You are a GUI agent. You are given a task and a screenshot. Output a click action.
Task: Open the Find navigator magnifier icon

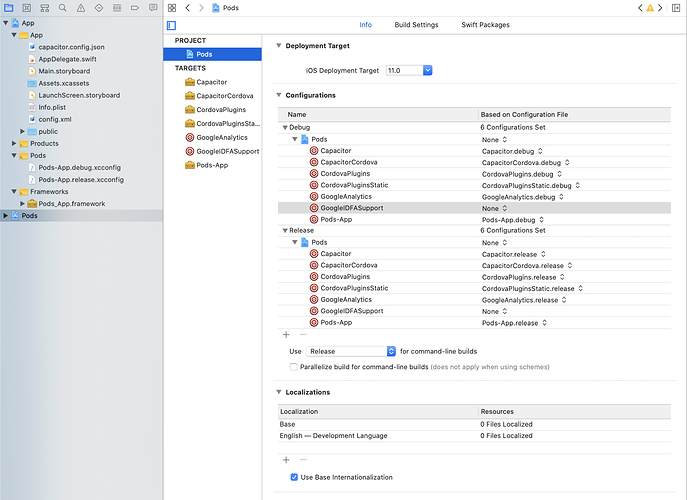pos(63,8)
